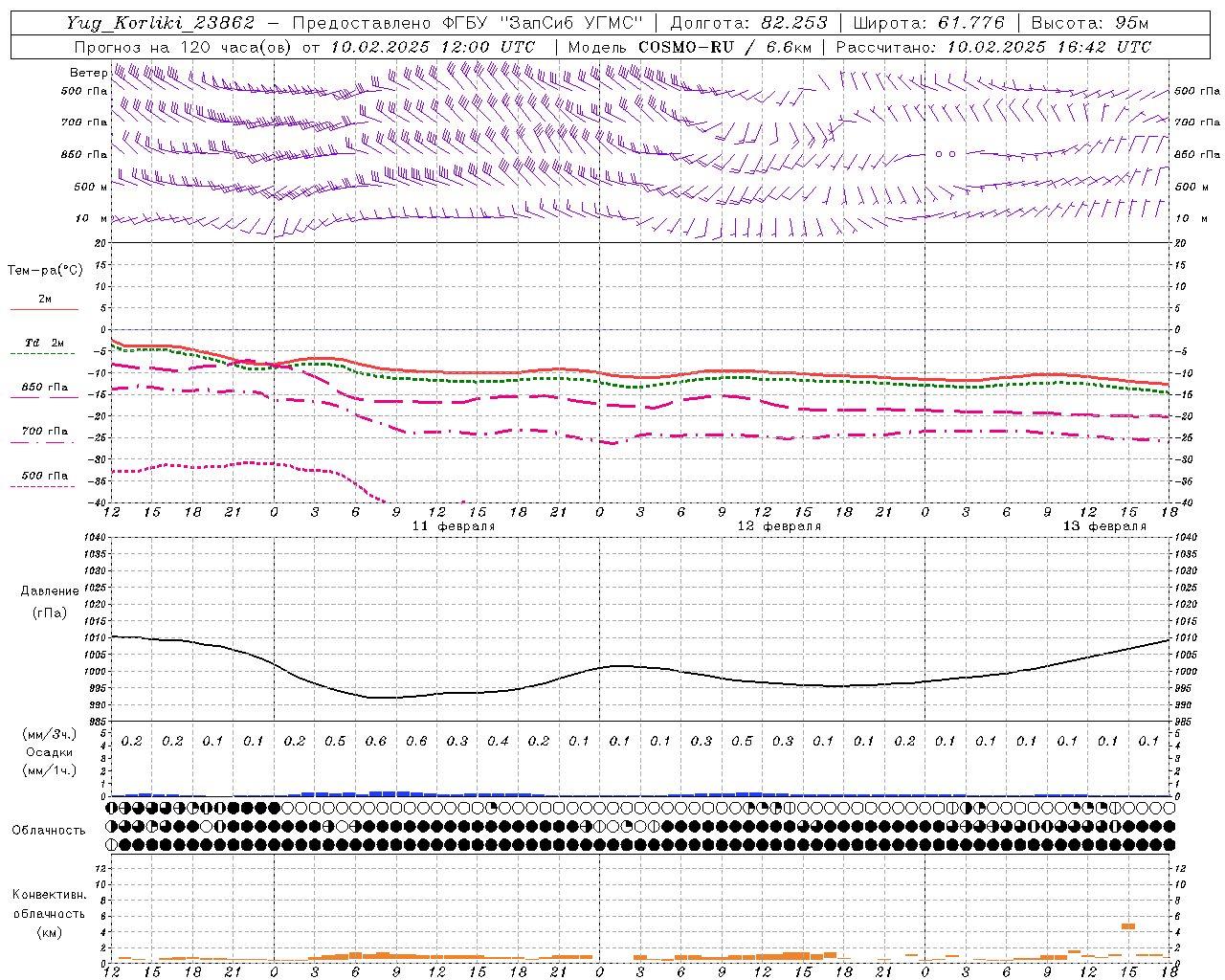Select the forecast start time 10.02.2025 12:00 UTC
This screenshot has height=980, width=1225.
pyautogui.click(x=433, y=47)
